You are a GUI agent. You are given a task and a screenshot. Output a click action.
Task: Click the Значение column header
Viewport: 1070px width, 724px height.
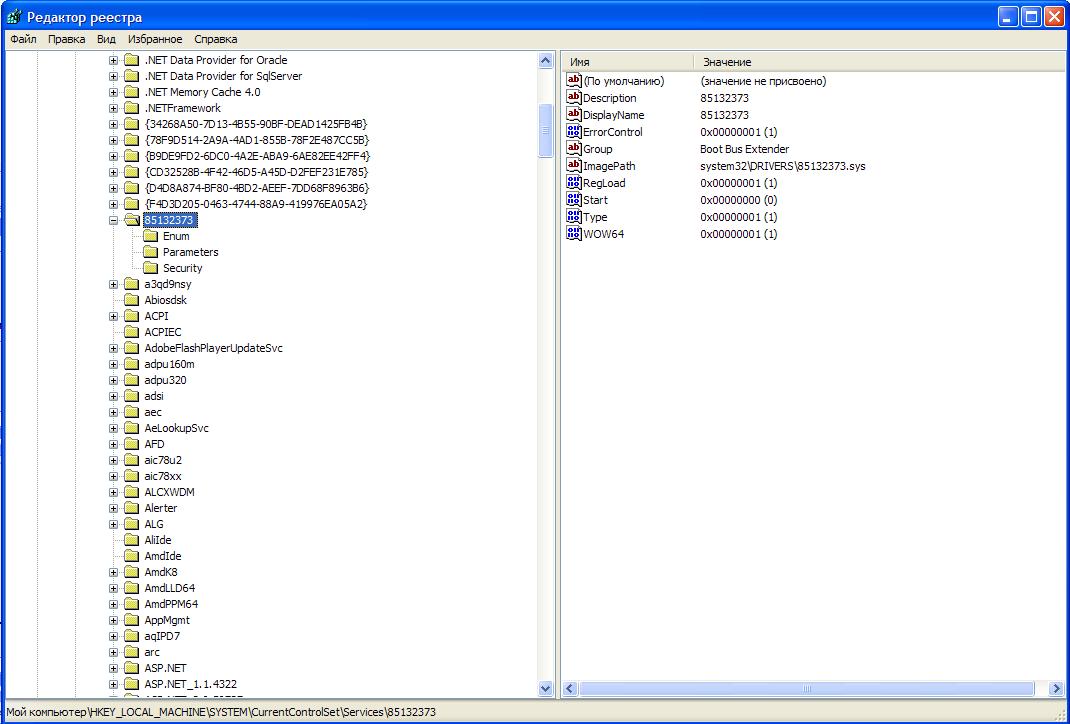pyautogui.click(x=727, y=62)
